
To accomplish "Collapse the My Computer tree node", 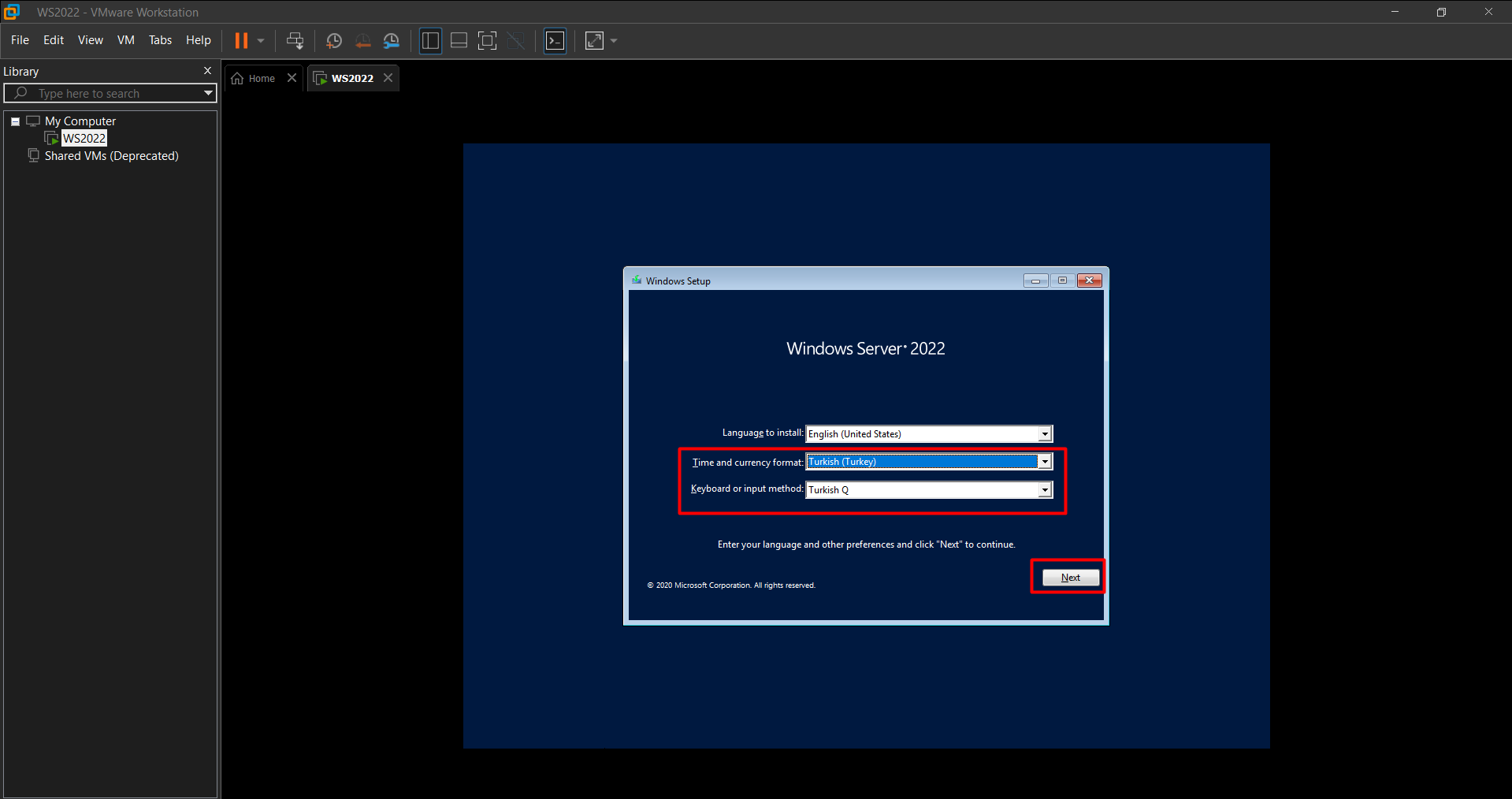I will coord(15,121).
